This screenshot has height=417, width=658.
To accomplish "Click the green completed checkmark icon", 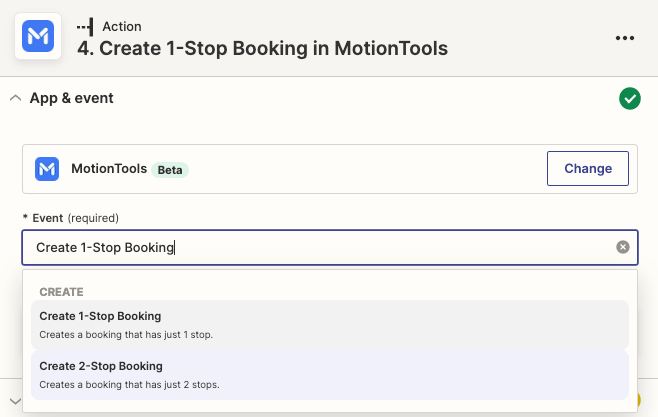I will click(629, 99).
